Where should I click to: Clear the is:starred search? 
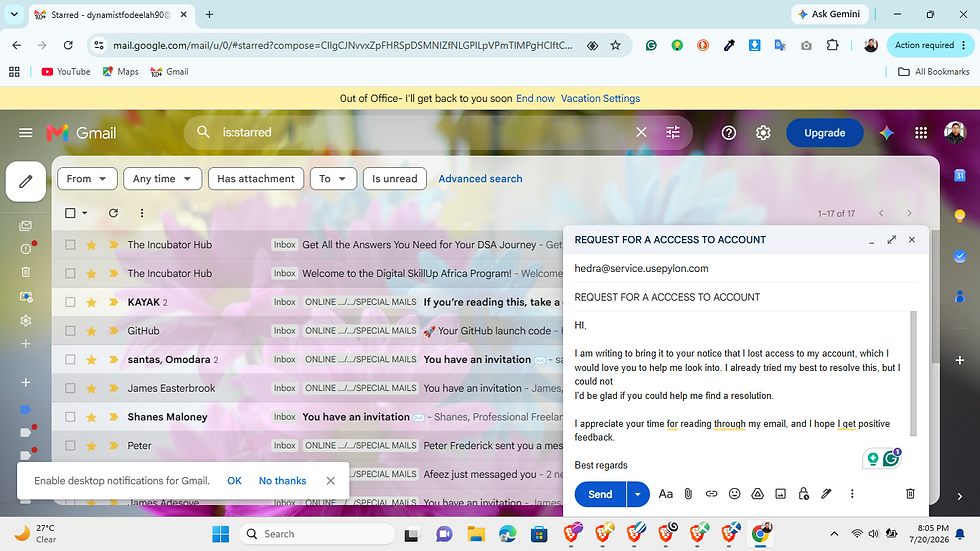[x=641, y=132]
